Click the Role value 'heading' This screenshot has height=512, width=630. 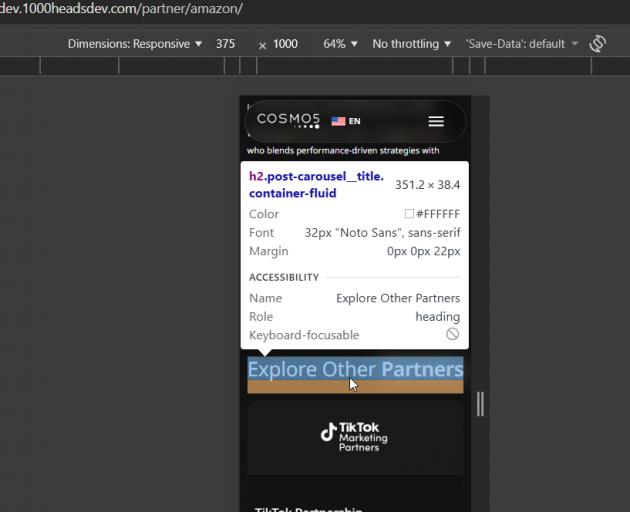[x=438, y=317]
